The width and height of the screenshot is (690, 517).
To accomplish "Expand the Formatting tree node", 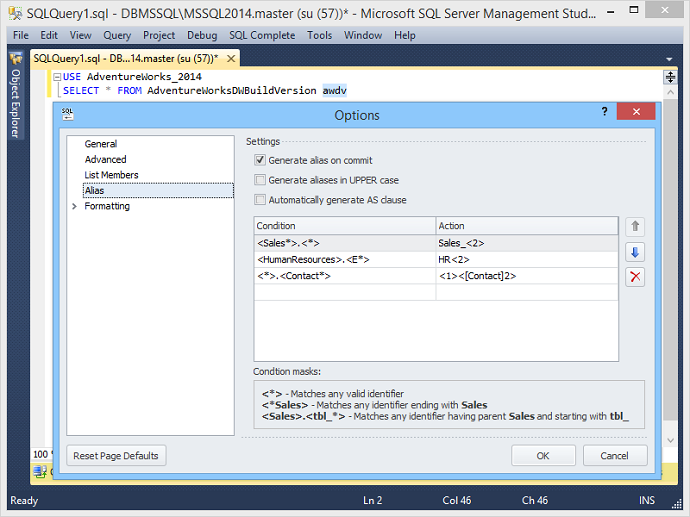I will 74,206.
